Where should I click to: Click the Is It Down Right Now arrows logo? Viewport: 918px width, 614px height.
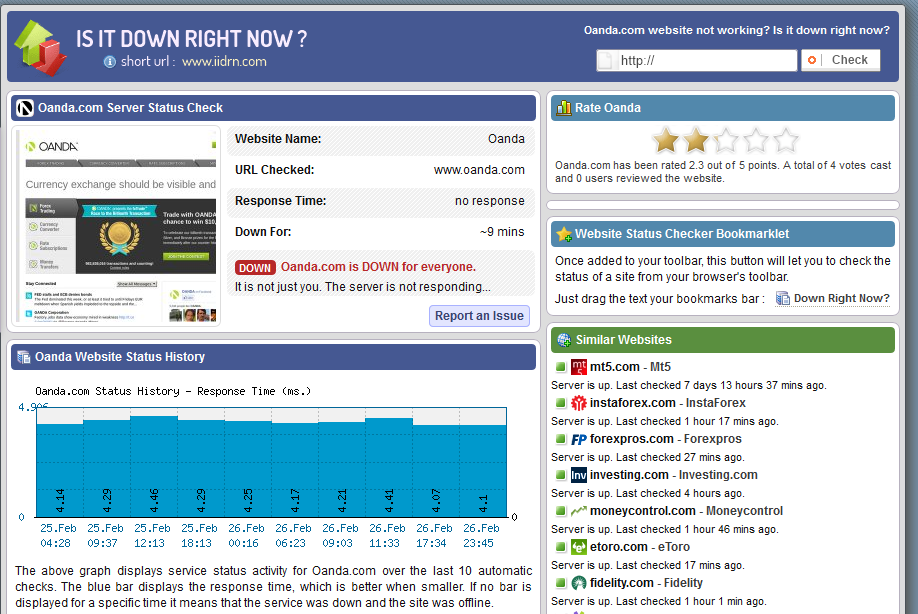(x=40, y=47)
